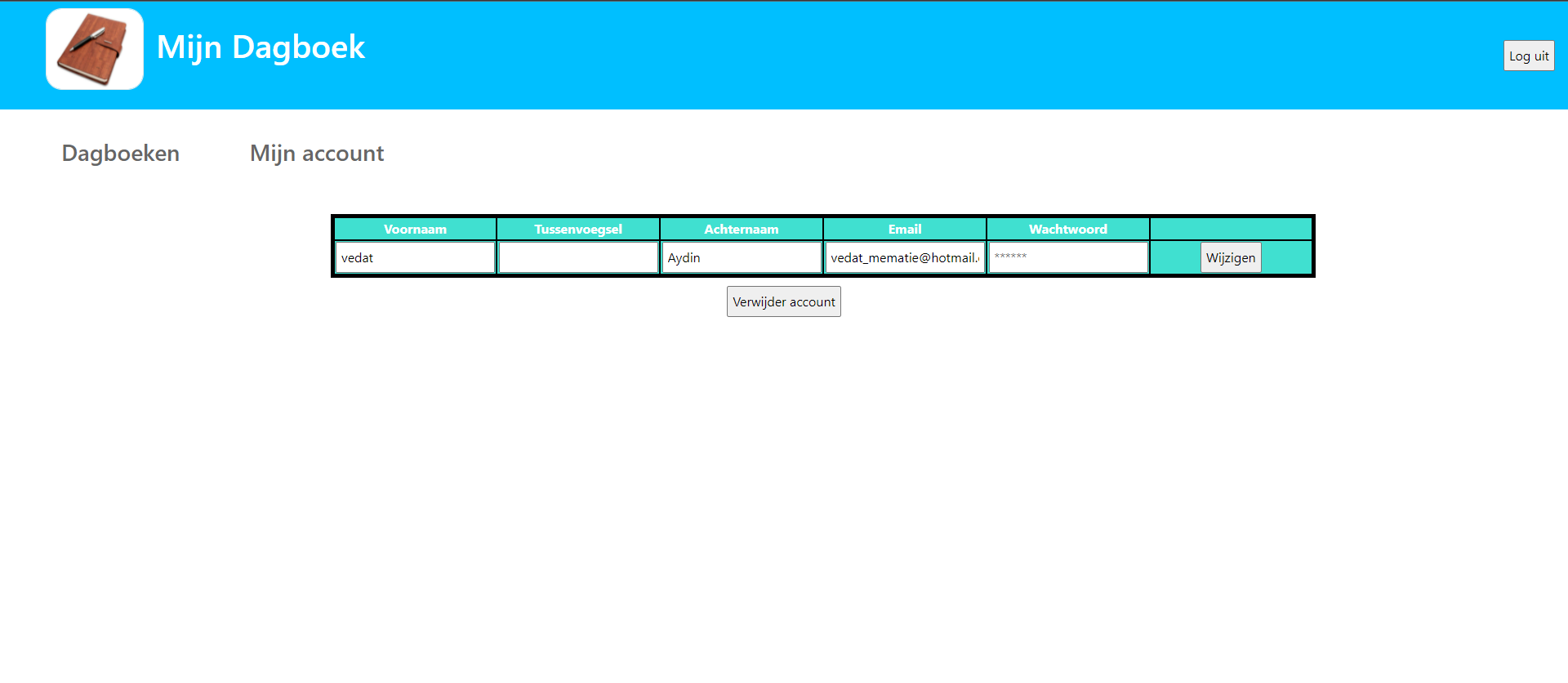The width and height of the screenshot is (1568, 683).
Task: Focus the Voornaam field containing vedat
Action: point(415,258)
